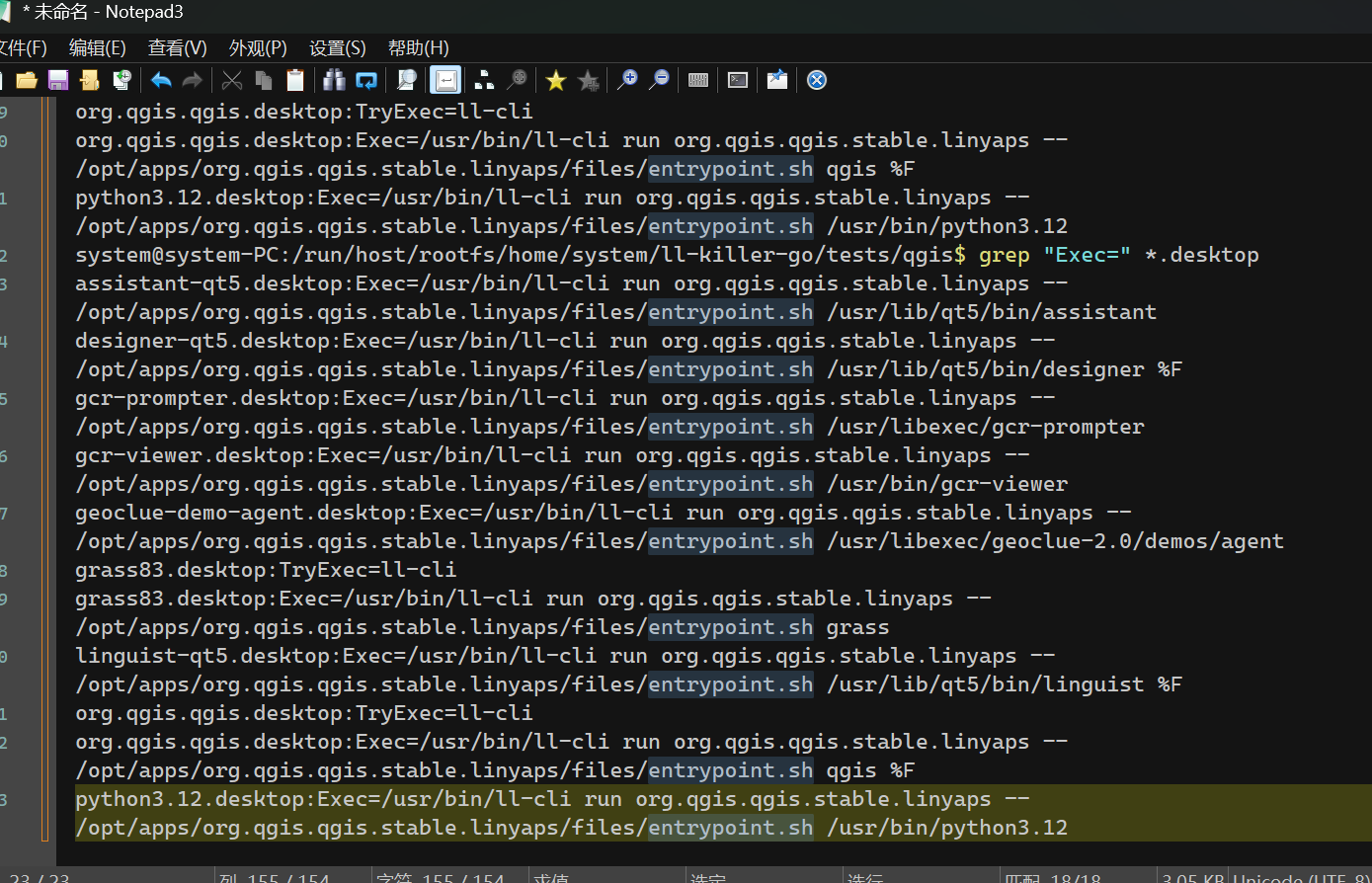
Task: Click the terminal console toolbar icon
Action: point(738,80)
